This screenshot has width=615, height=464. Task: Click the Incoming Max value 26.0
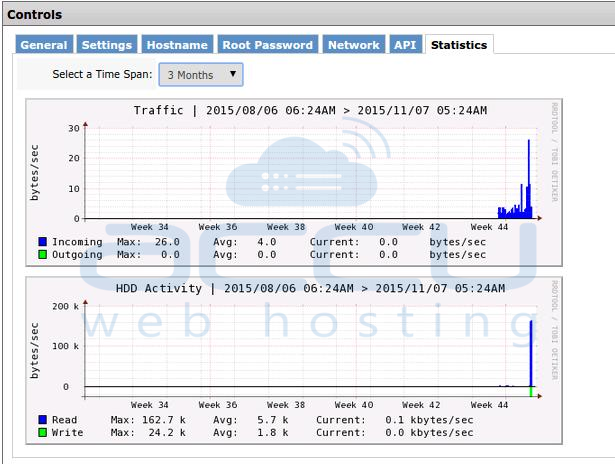tap(167, 242)
